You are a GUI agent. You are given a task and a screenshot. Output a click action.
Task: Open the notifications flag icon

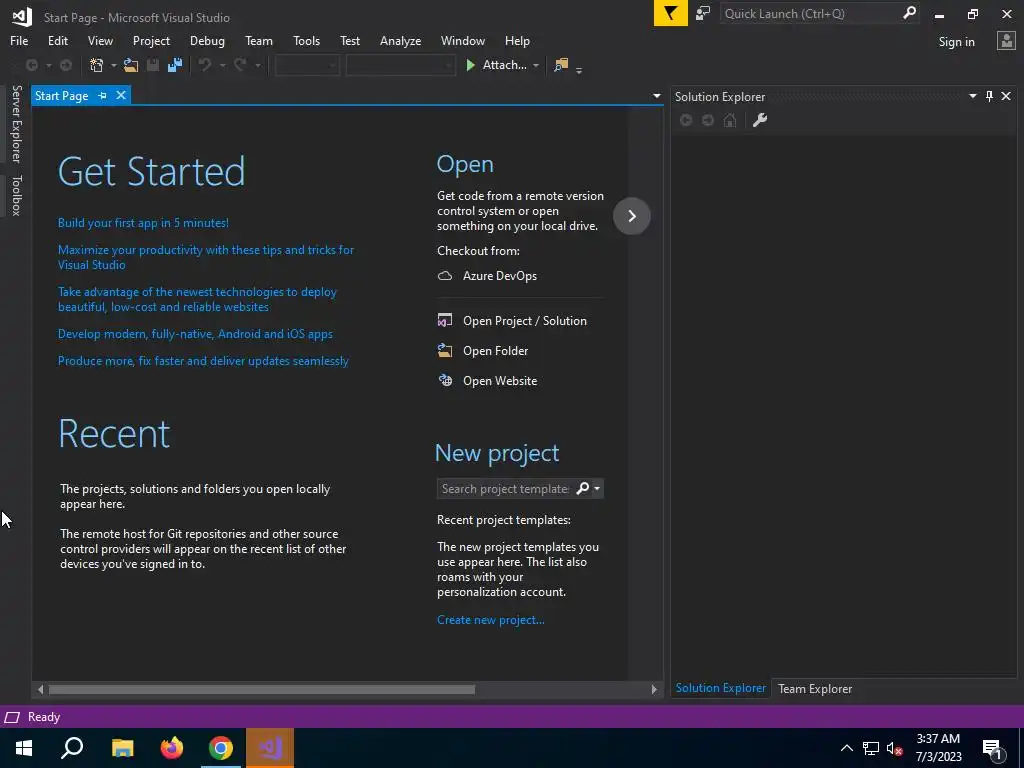click(x=670, y=13)
